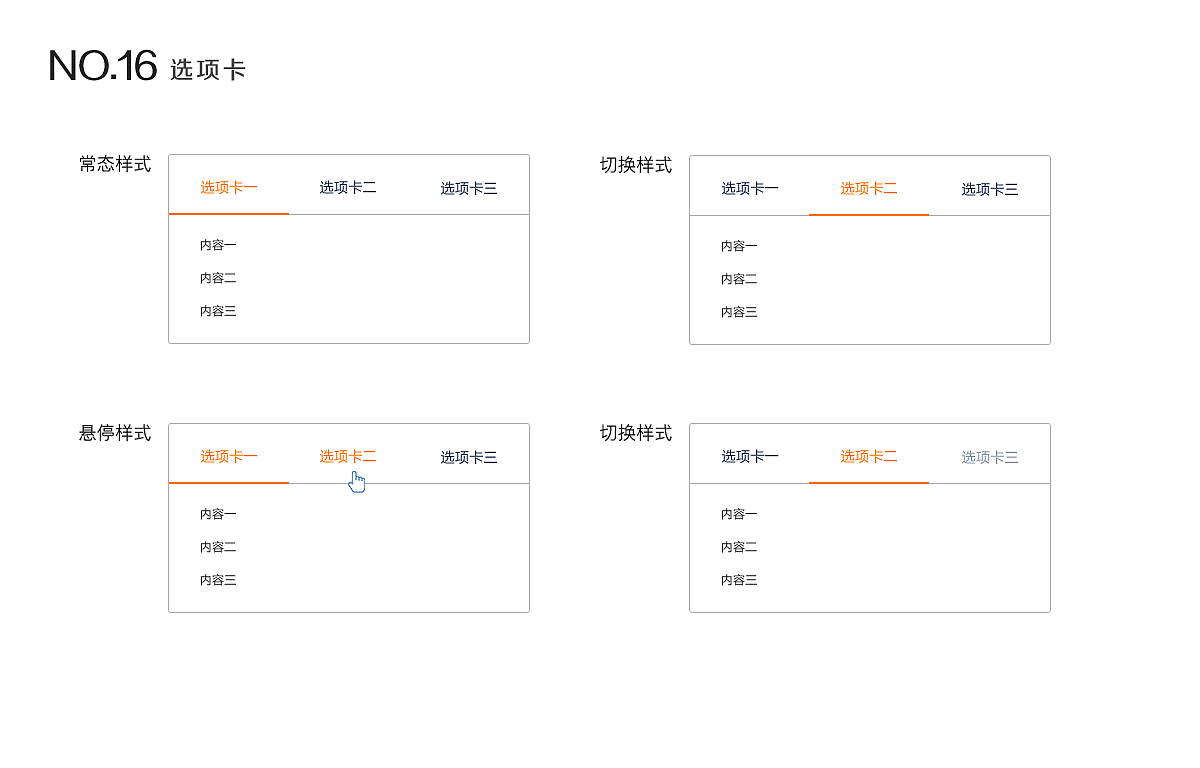
Task: Click the disabled-looking 选项卡三 in bottom-right card
Action: click(989, 456)
